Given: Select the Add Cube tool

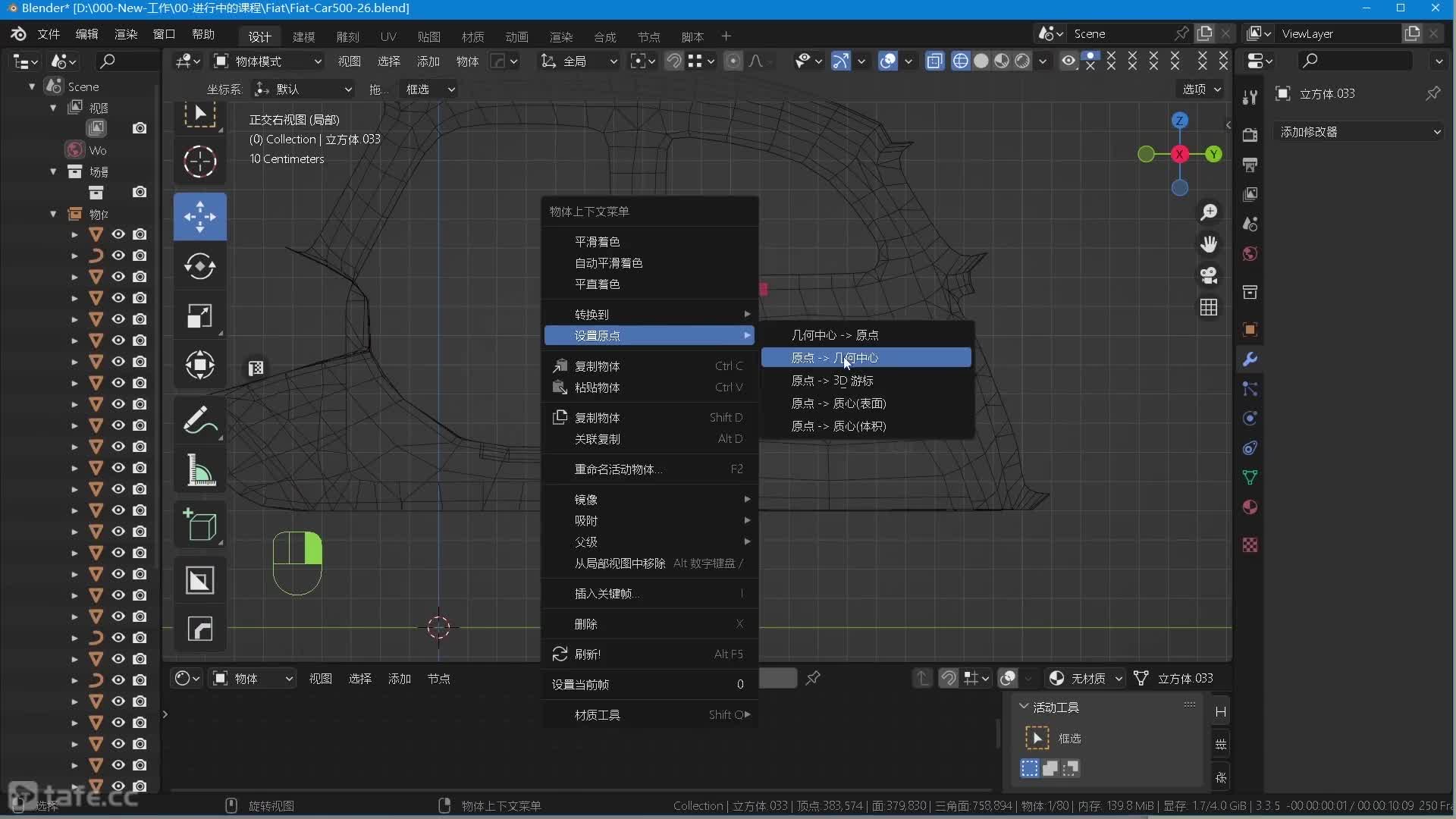Looking at the screenshot, I should point(200,524).
